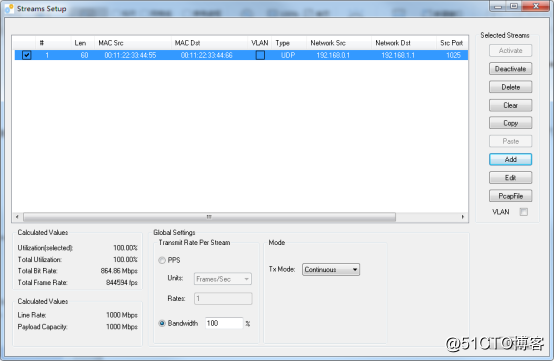Screen dimensions: 554x362
Task: Click the 192.168.0.1 network source cell
Action: tap(333, 55)
